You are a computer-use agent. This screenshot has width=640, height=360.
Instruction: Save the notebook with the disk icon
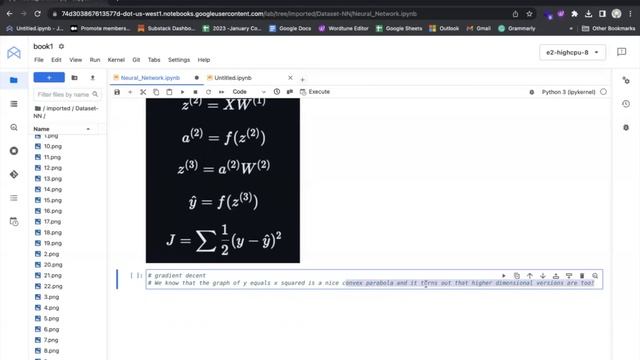coord(117,92)
